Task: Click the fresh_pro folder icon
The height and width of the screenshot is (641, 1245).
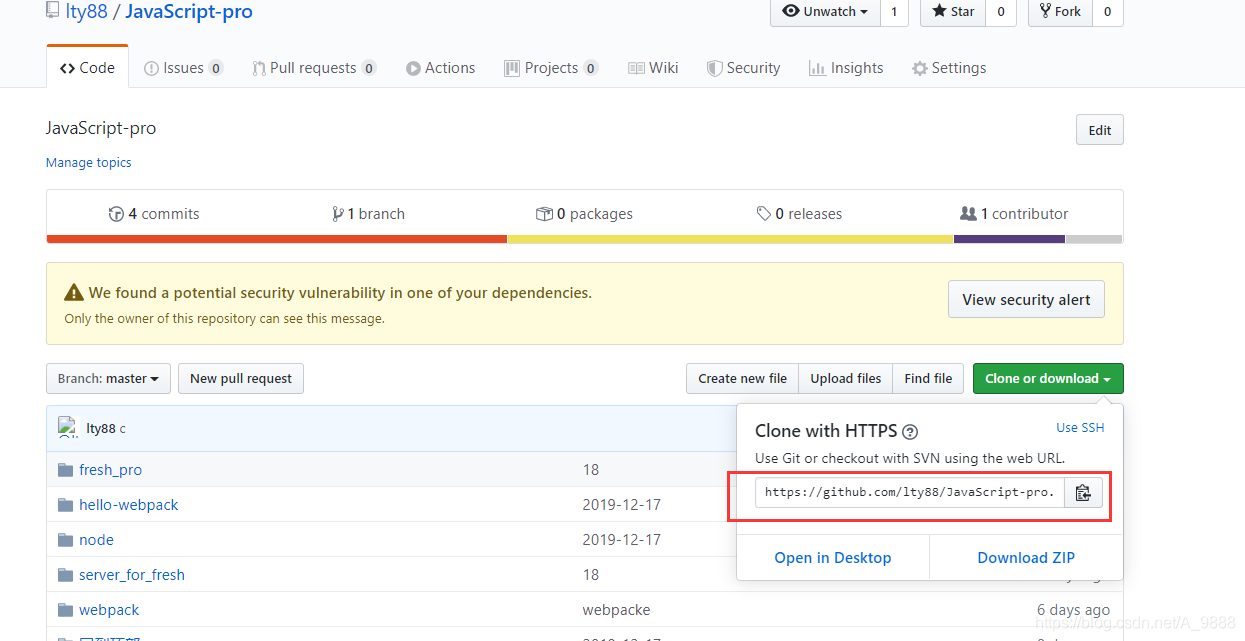Action: pyautogui.click(x=66, y=470)
